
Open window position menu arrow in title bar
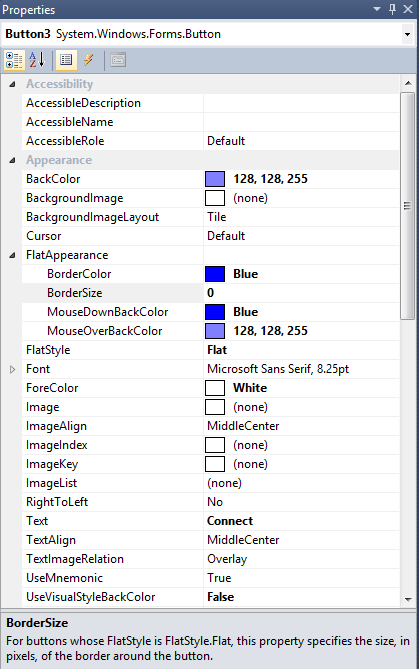(x=377, y=9)
